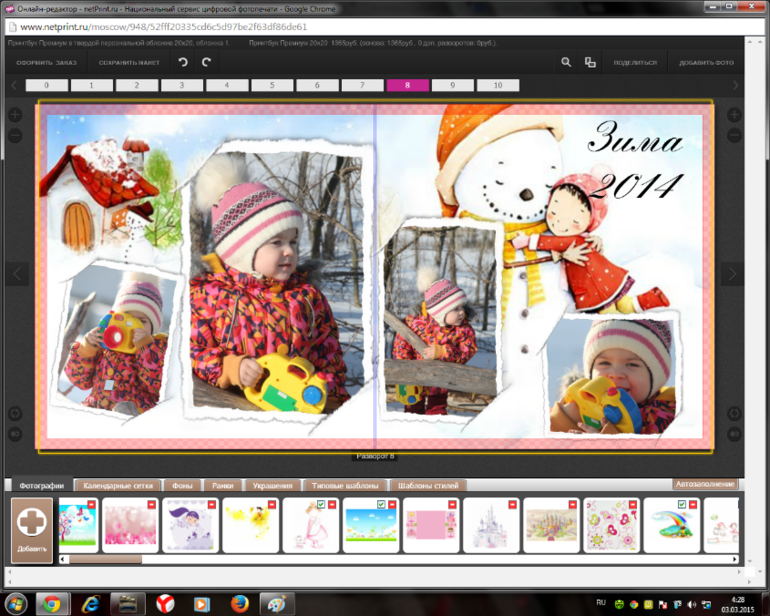Click the Оформить заказ button
The width and height of the screenshot is (770, 616).
point(46,62)
